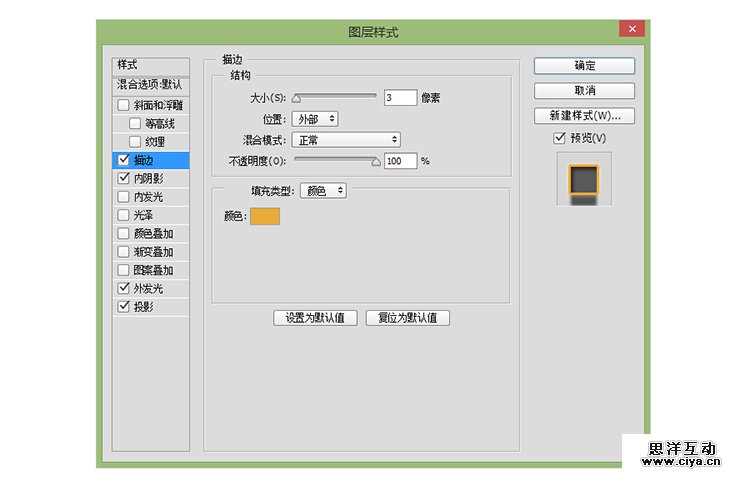Toggle the 预览(V) checkbox
750x477 pixels.
(560, 138)
